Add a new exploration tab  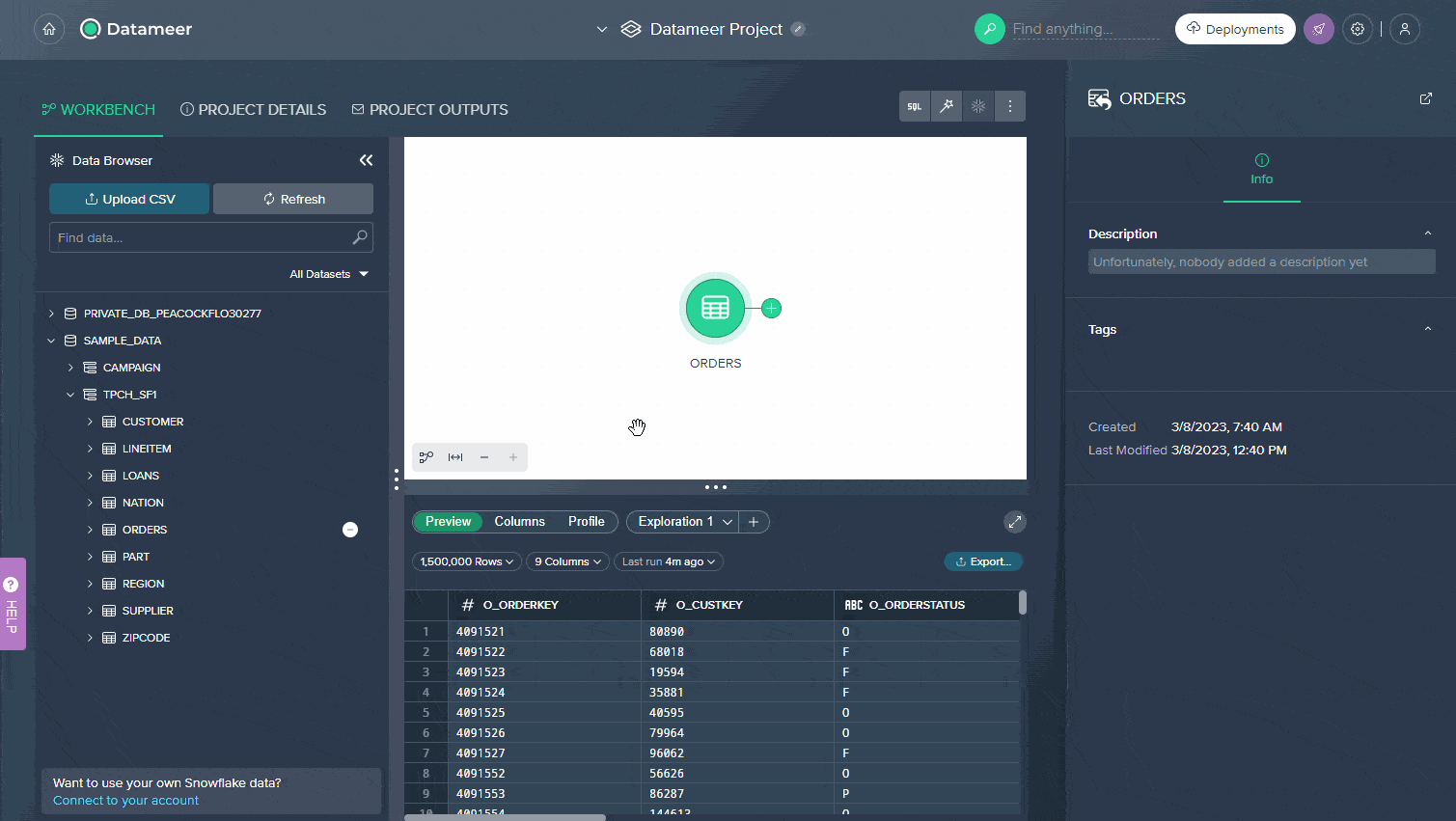pos(754,522)
